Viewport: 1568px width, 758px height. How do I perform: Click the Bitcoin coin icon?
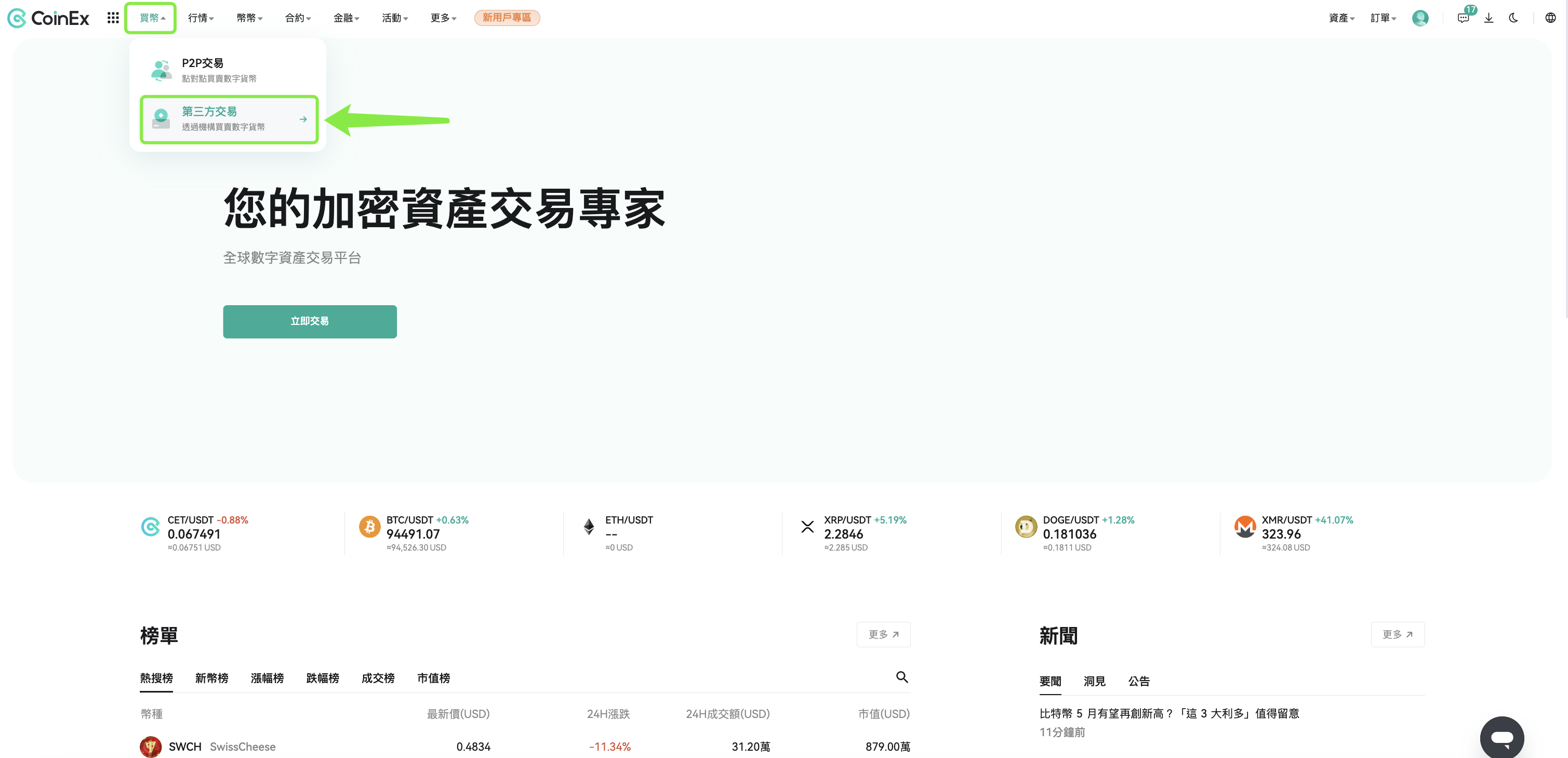pos(369,527)
